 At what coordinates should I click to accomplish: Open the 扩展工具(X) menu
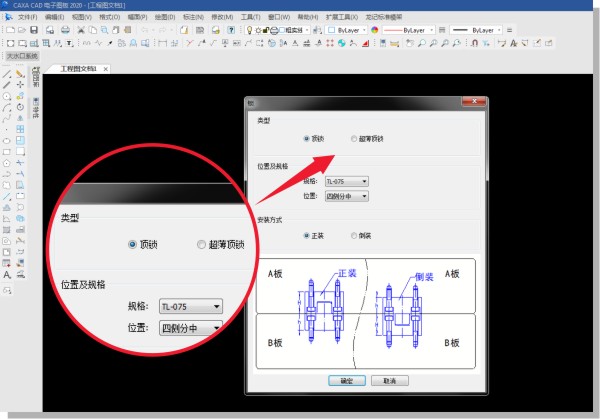341,17
